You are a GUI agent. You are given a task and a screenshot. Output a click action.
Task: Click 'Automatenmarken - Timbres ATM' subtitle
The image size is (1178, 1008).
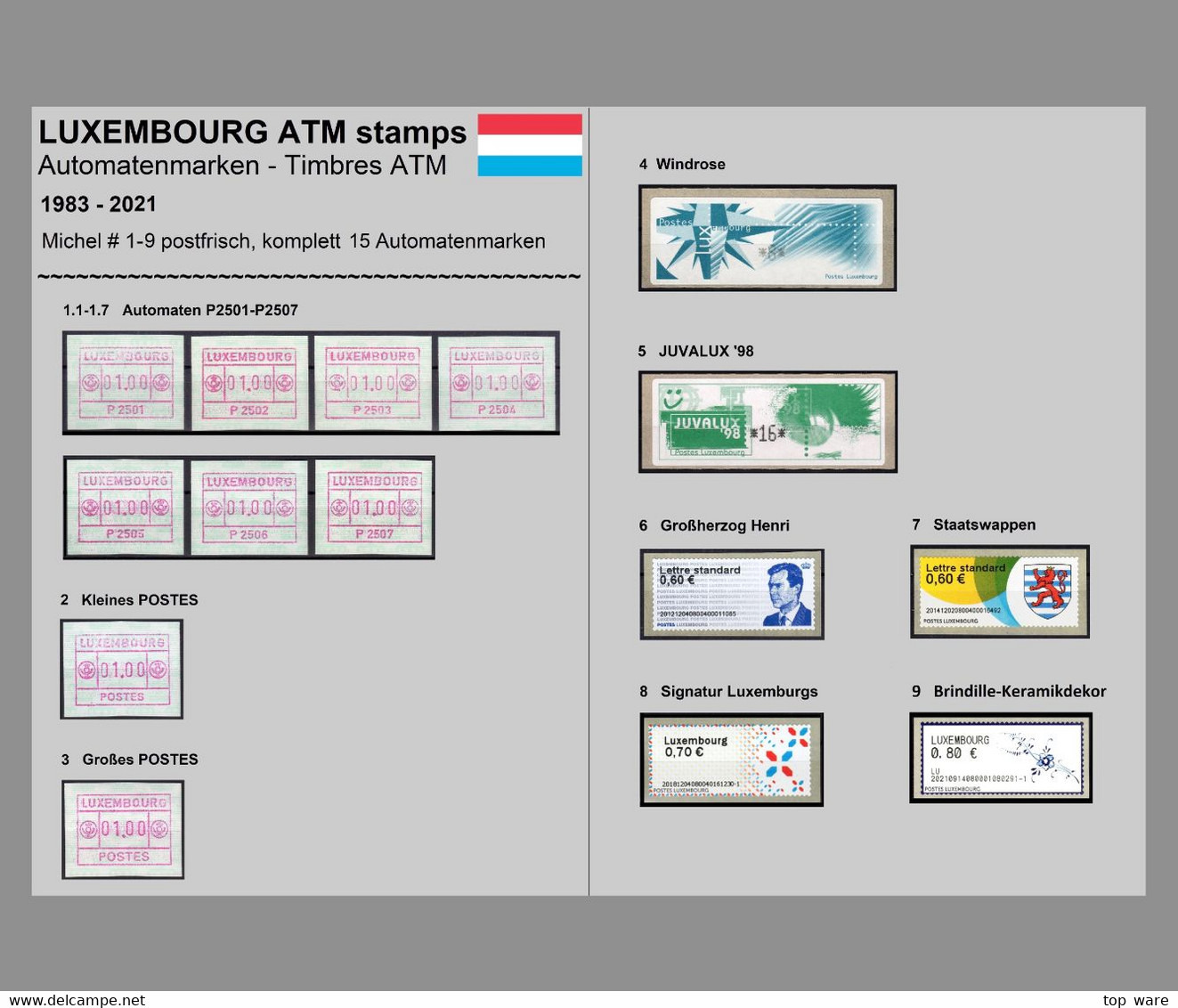(x=242, y=165)
